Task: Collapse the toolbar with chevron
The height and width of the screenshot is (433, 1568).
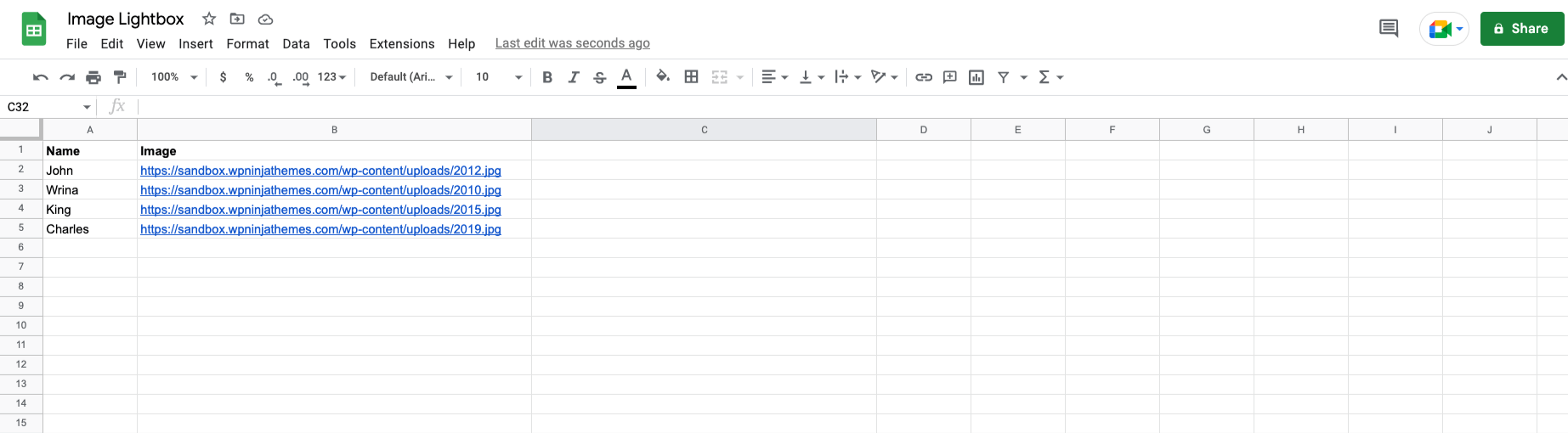Action: pyautogui.click(x=1560, y=77)
